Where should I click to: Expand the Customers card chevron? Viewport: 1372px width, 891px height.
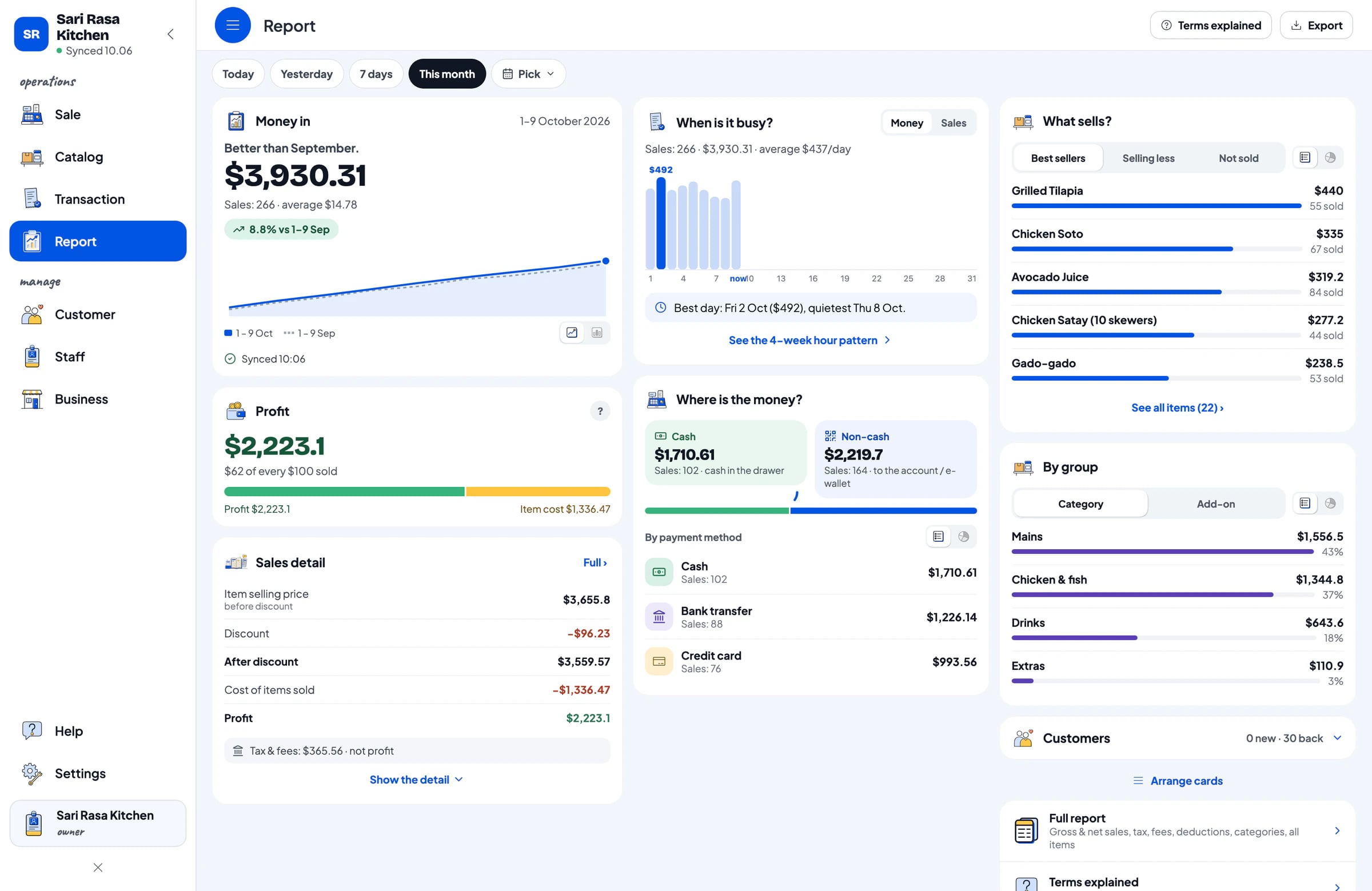[x=1337, y=738]
